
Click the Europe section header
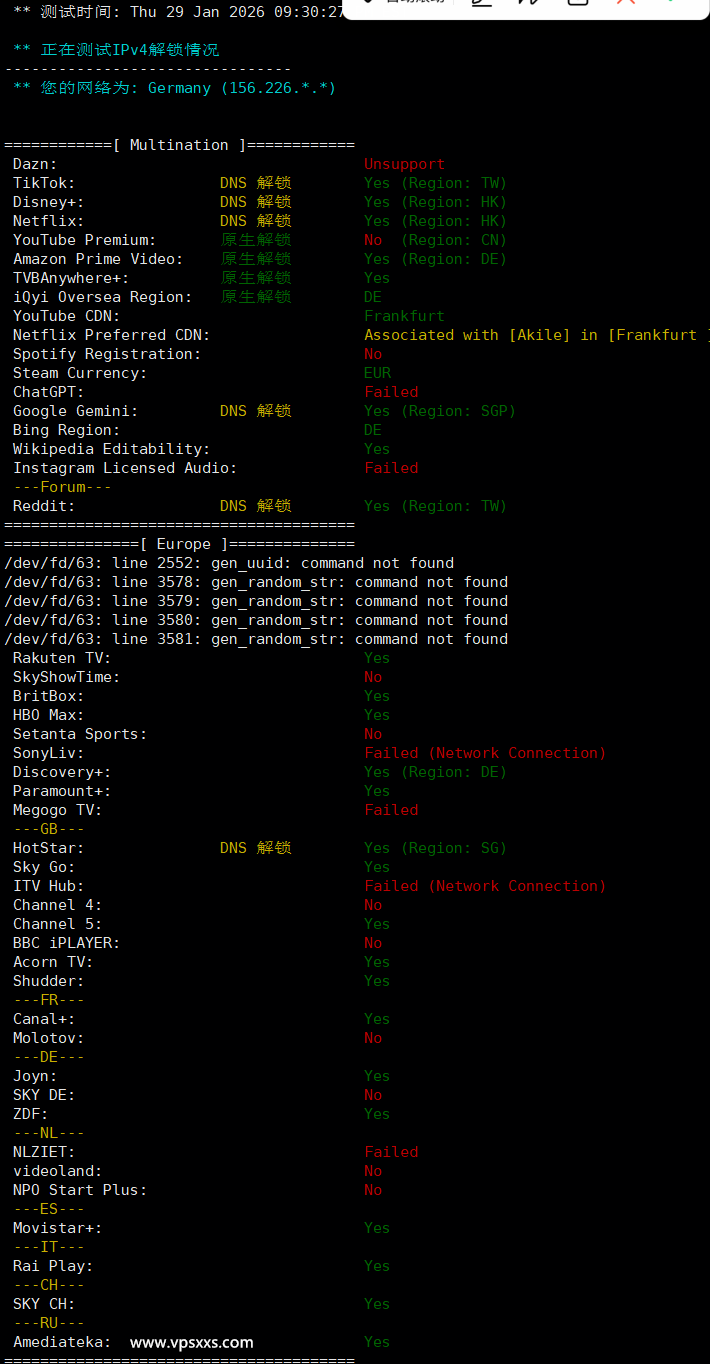click(179, 544)
